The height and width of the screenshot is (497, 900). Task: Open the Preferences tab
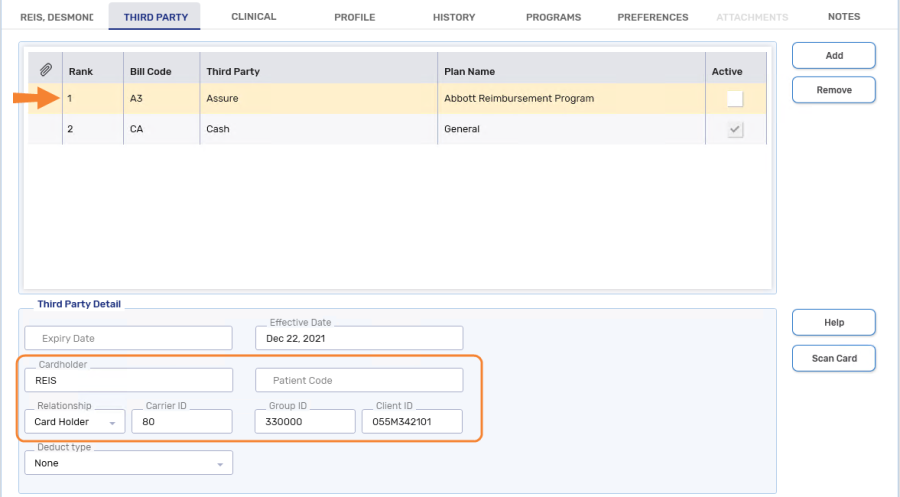point(652,17)
